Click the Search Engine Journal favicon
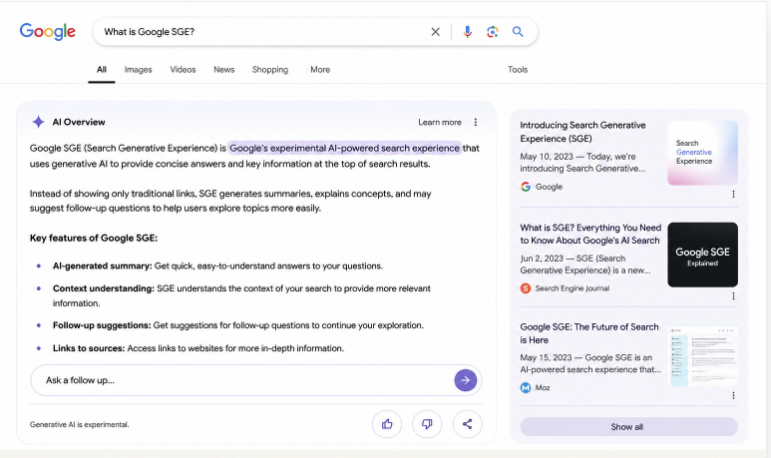Viewport: 771px width, 458px height. 526,288
